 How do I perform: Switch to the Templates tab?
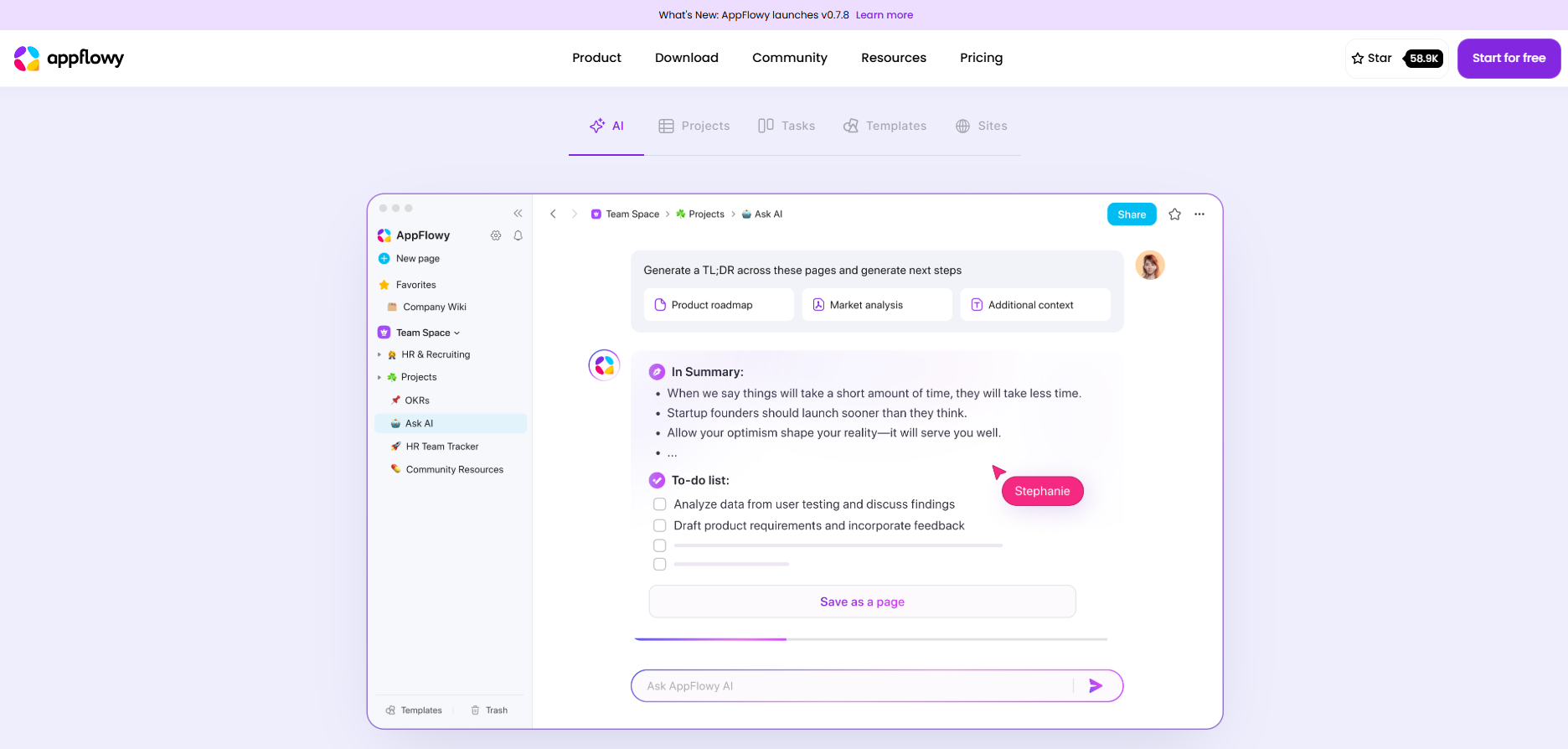(x=885, y=126)
